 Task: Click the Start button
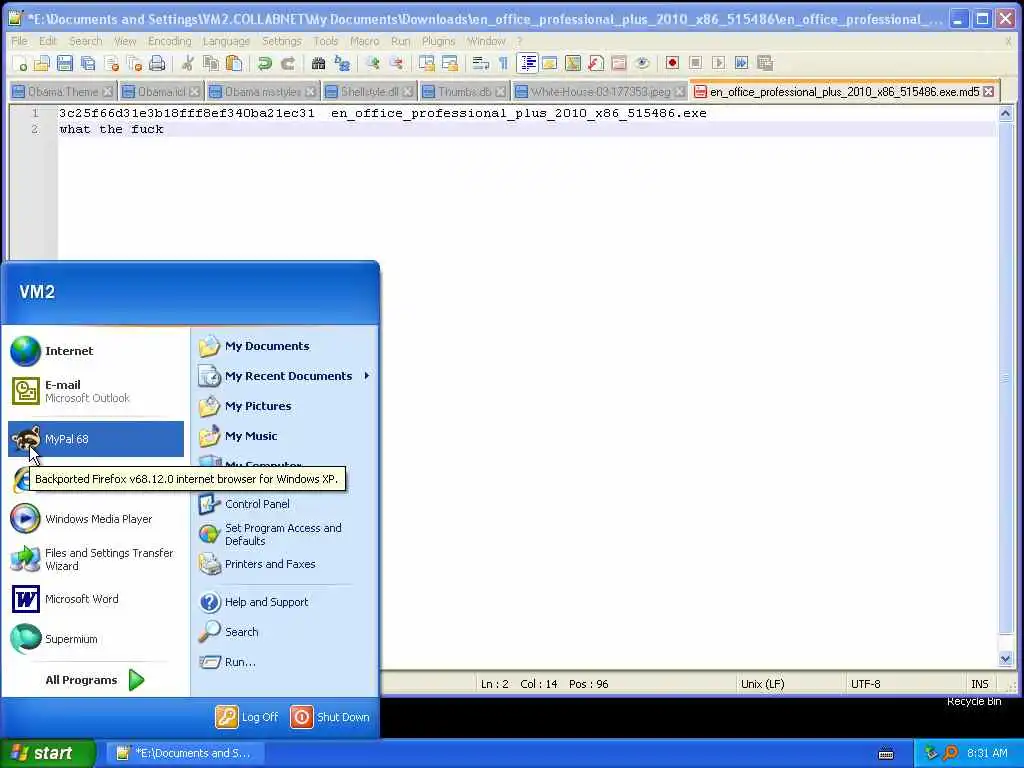click(x=47, y=753)
